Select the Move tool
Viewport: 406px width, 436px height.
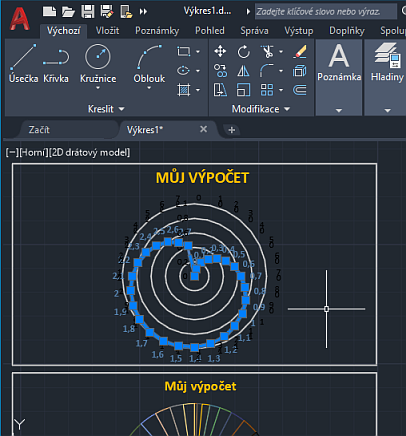tap(220, 51)
